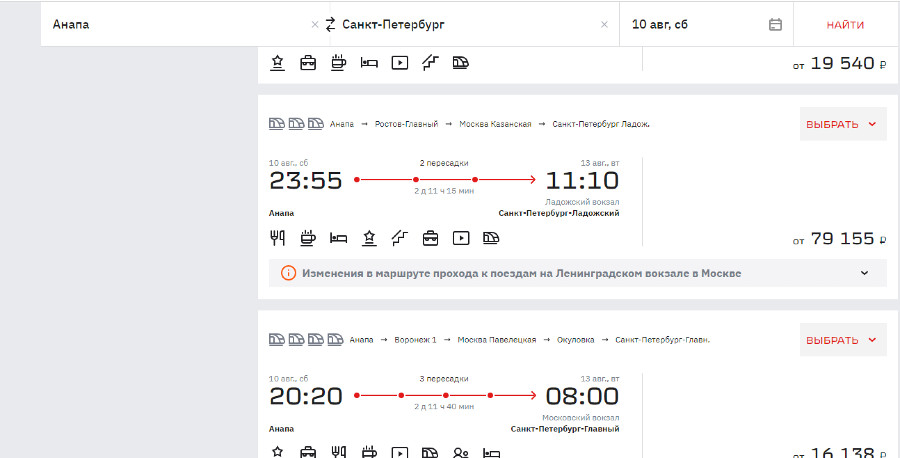Click the 10 авг, сб date field

point(690,24)
